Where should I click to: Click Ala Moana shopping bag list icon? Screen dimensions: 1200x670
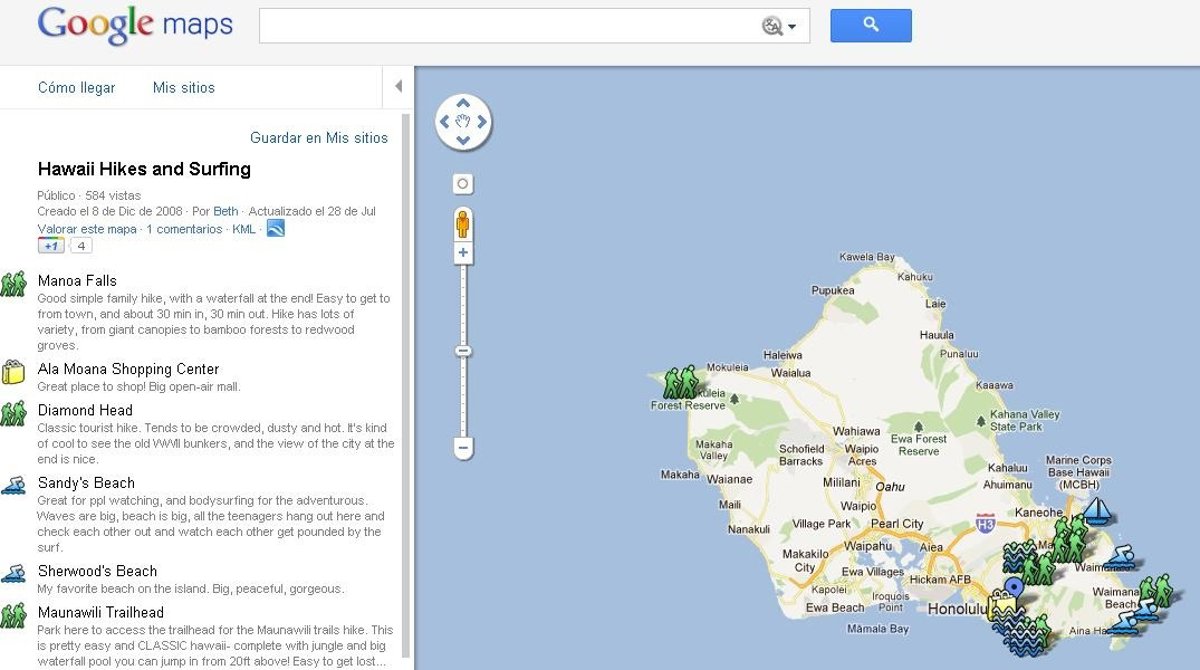[x=13, y=372]
